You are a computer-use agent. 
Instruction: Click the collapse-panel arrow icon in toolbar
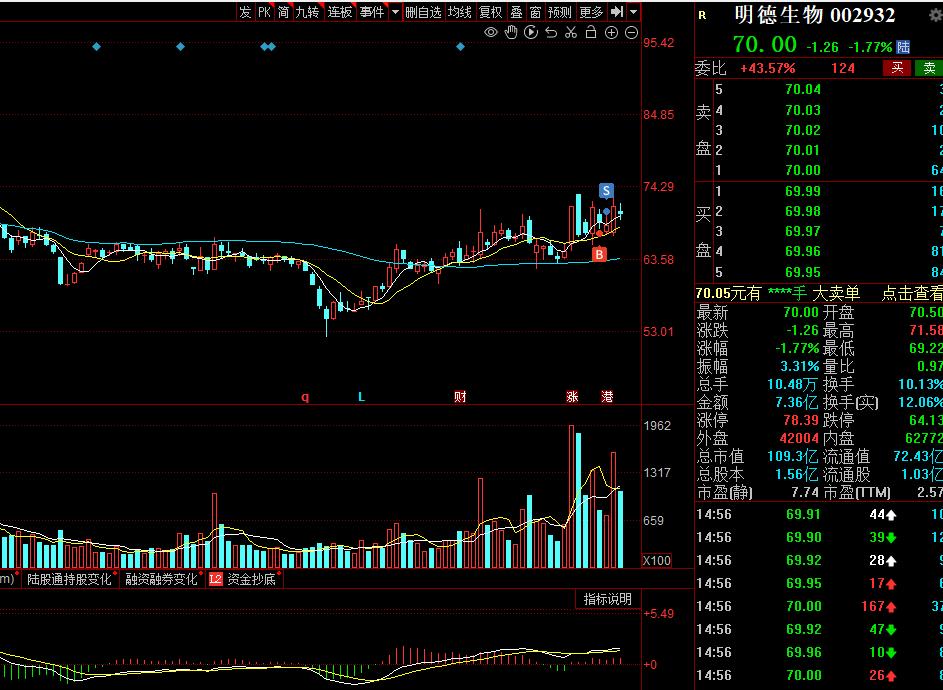616,12
